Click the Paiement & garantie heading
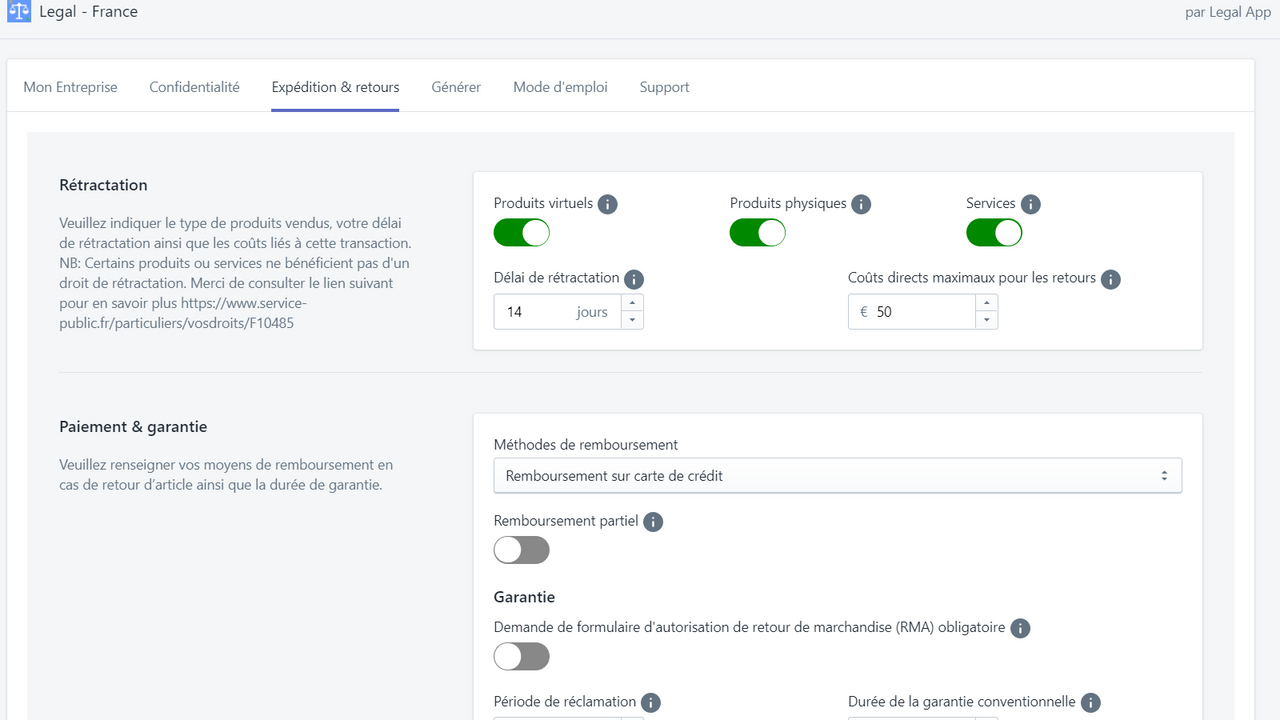 133,427
